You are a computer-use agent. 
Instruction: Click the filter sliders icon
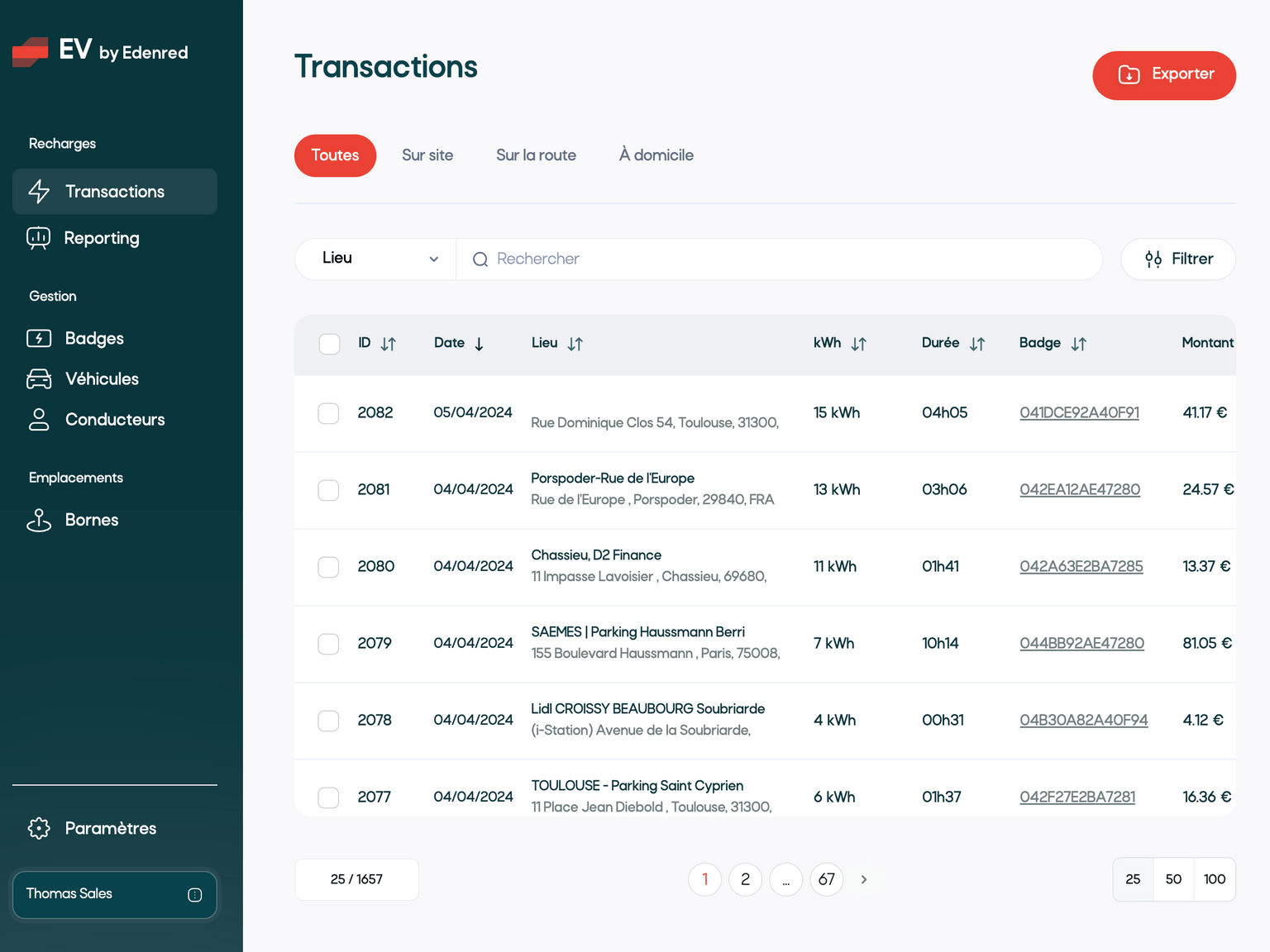click(1153, 259)
